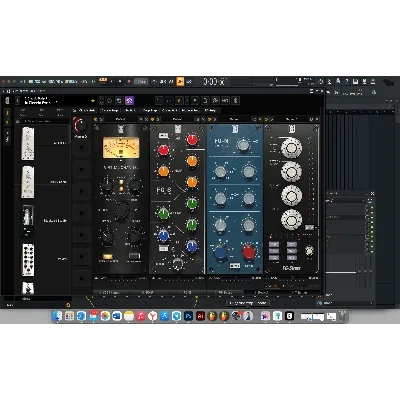Image resolution: width=400 pixels, height=400 pixels.
Task: Open App Store from the dock
Action: (164, 316)
